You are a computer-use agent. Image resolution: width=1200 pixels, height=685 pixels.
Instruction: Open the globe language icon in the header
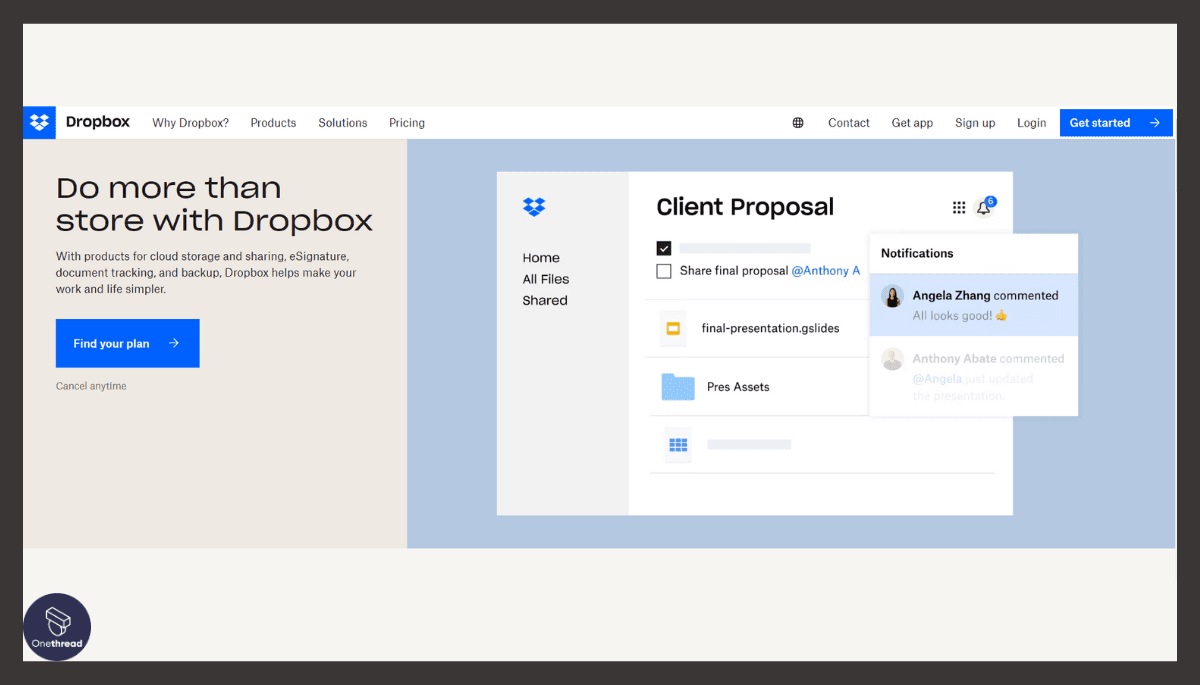pos(797,122)
